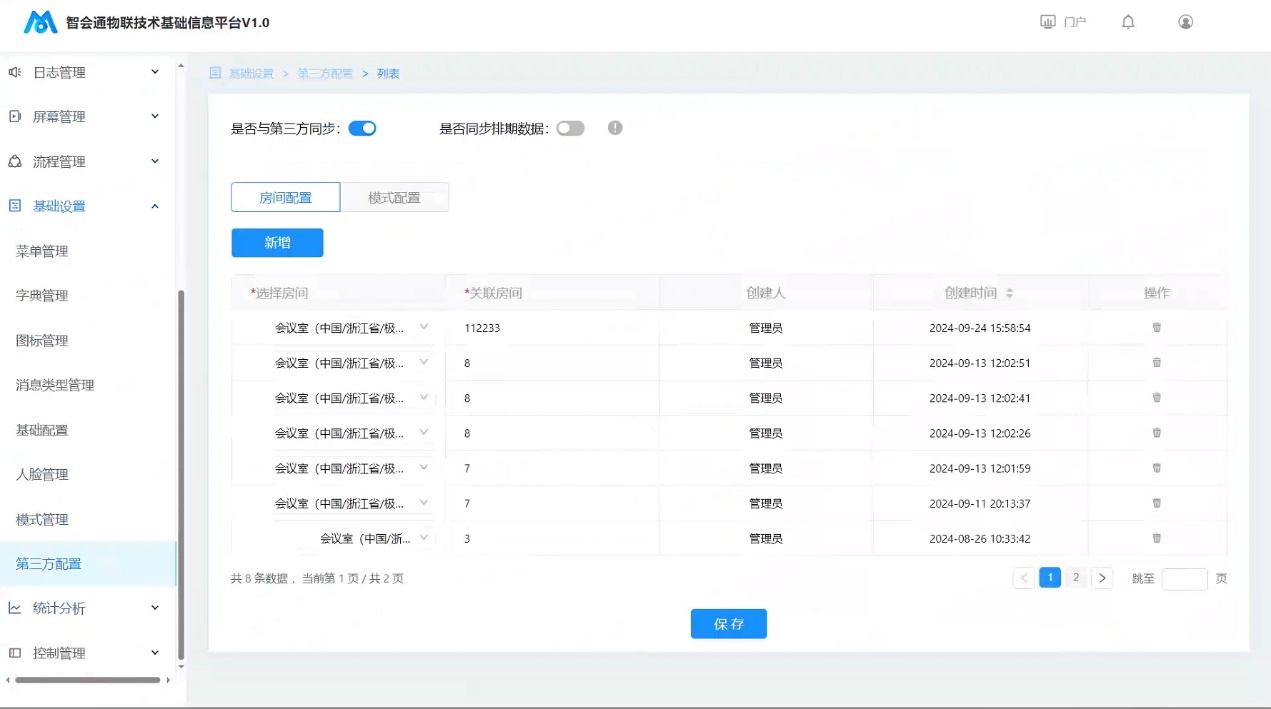1271x709 pixels.
Task: Click the warning info icon beside sync schedule
Action: point(615,128)
